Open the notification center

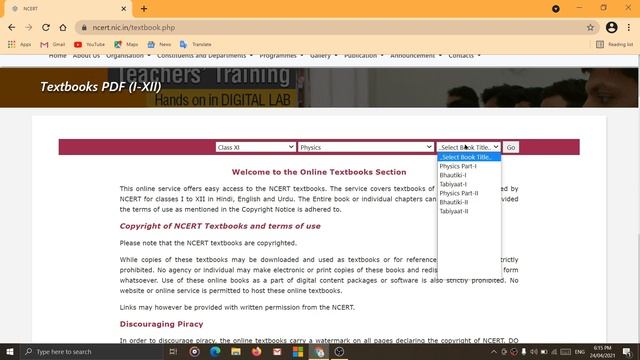(627, 351)
